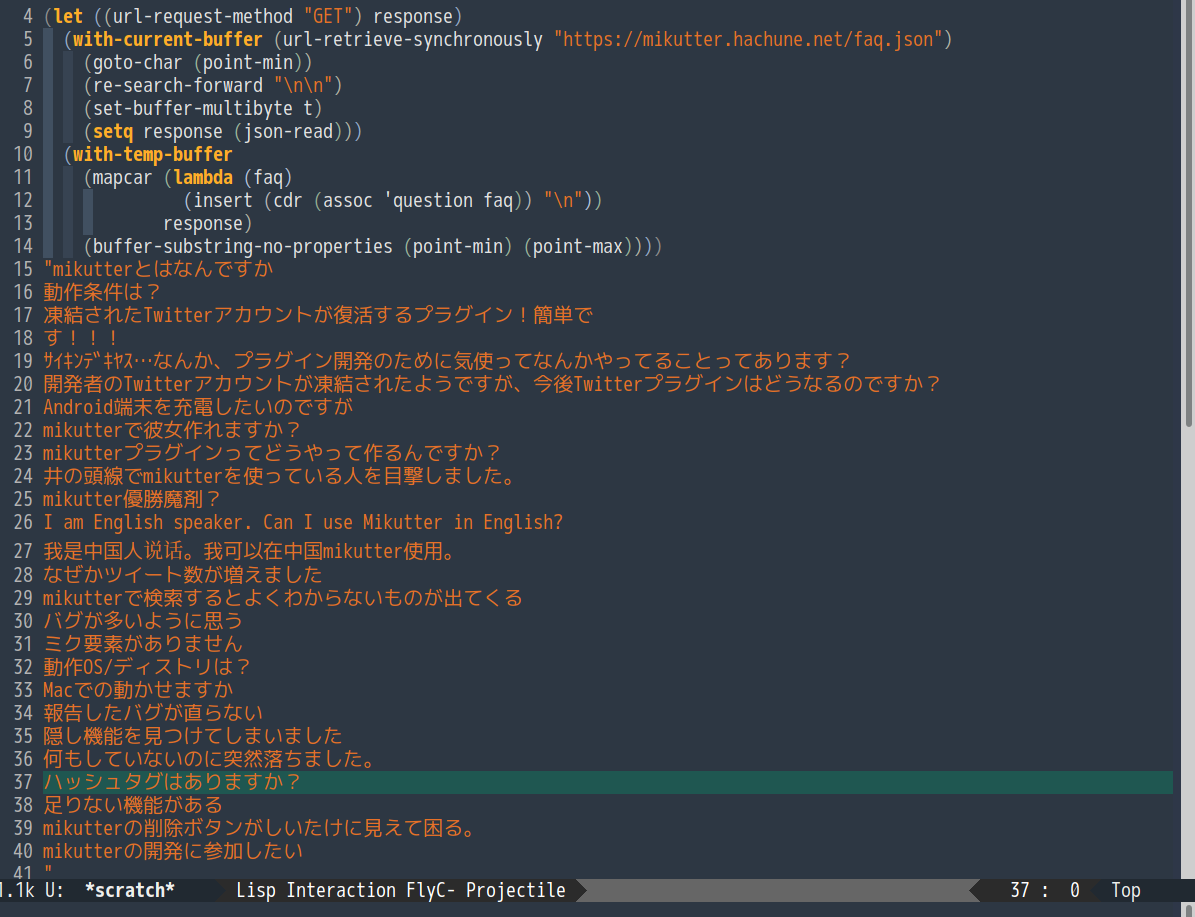Click the FlyC- minor mode indicator
1195x917 pixels.
(x=431, y=890)
